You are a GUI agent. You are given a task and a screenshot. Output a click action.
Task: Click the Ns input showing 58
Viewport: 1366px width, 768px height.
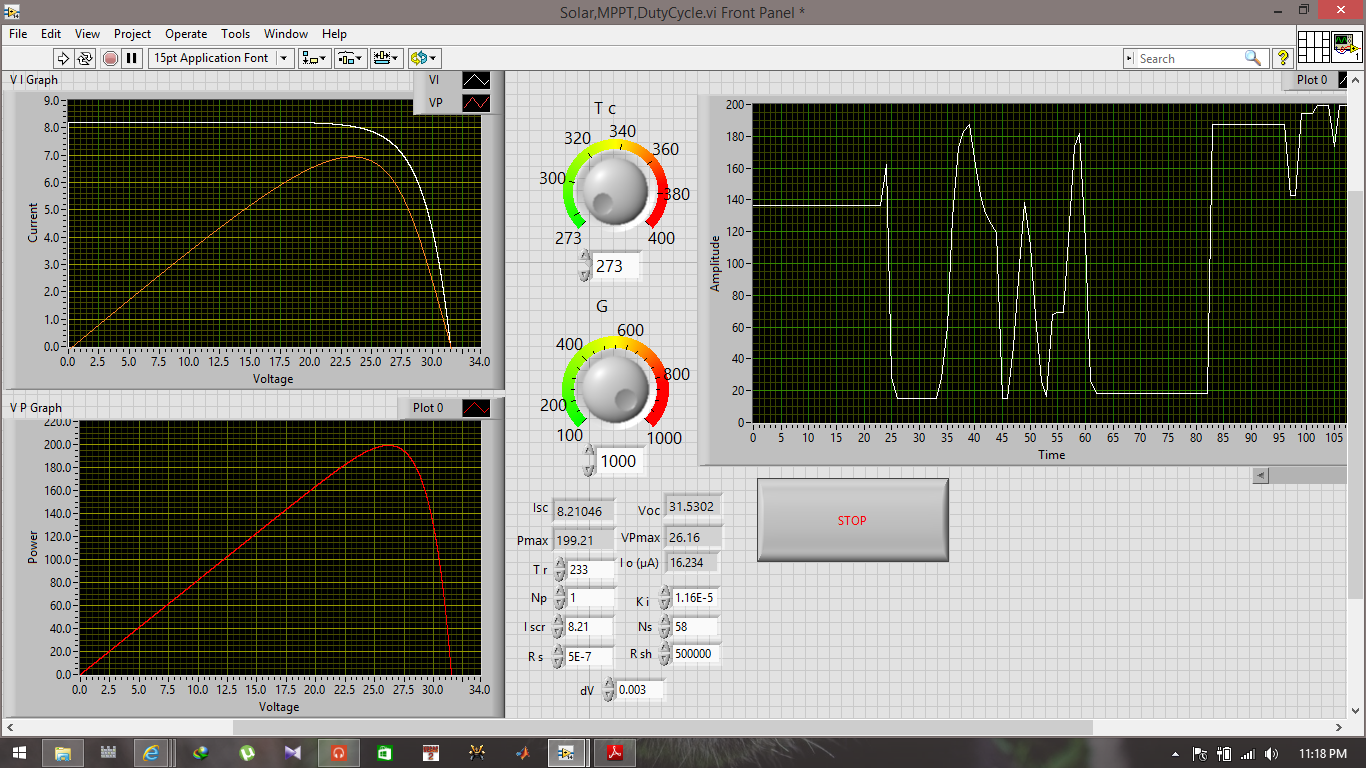[696, 627]
